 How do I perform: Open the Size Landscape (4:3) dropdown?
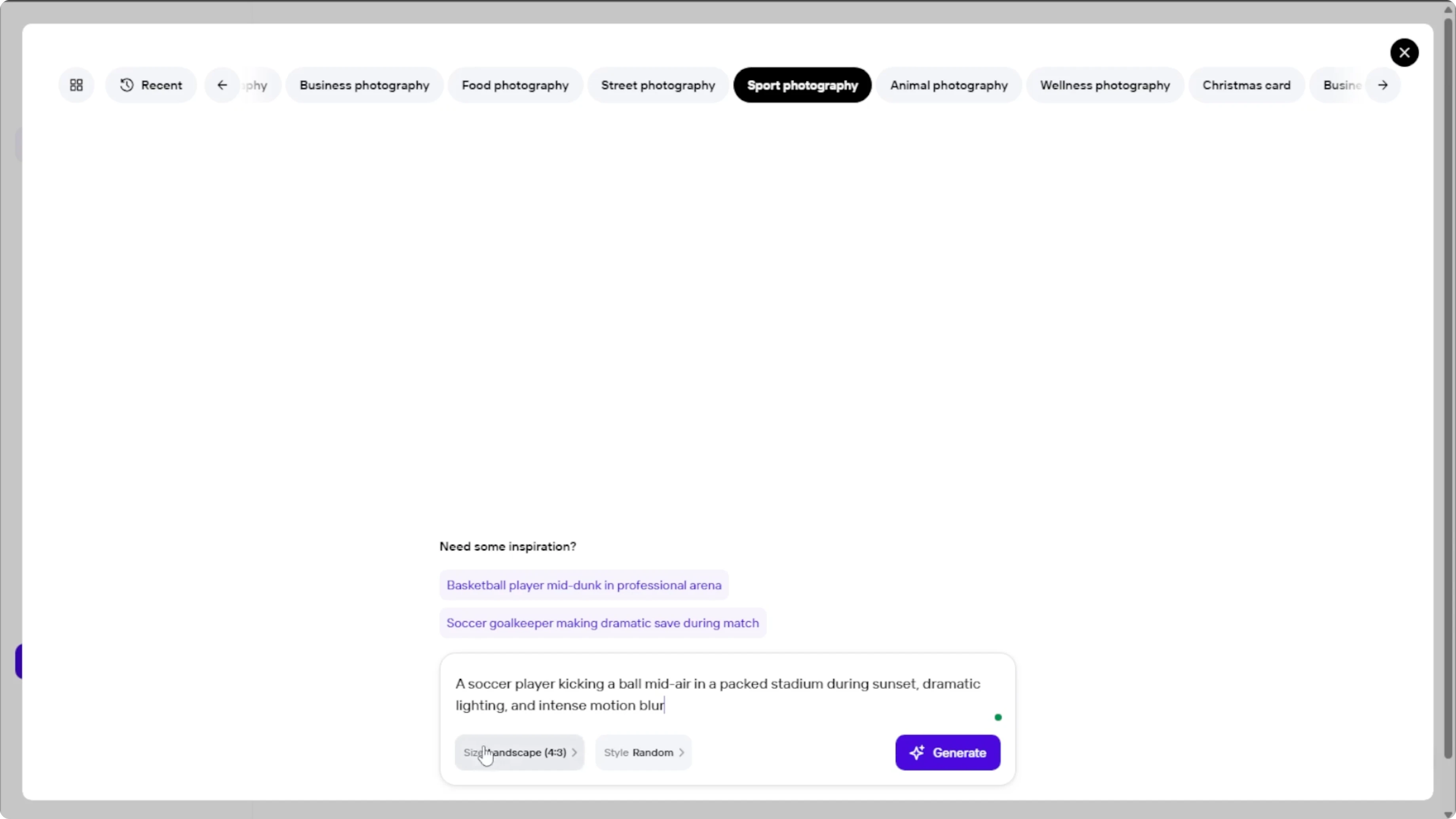519,752
